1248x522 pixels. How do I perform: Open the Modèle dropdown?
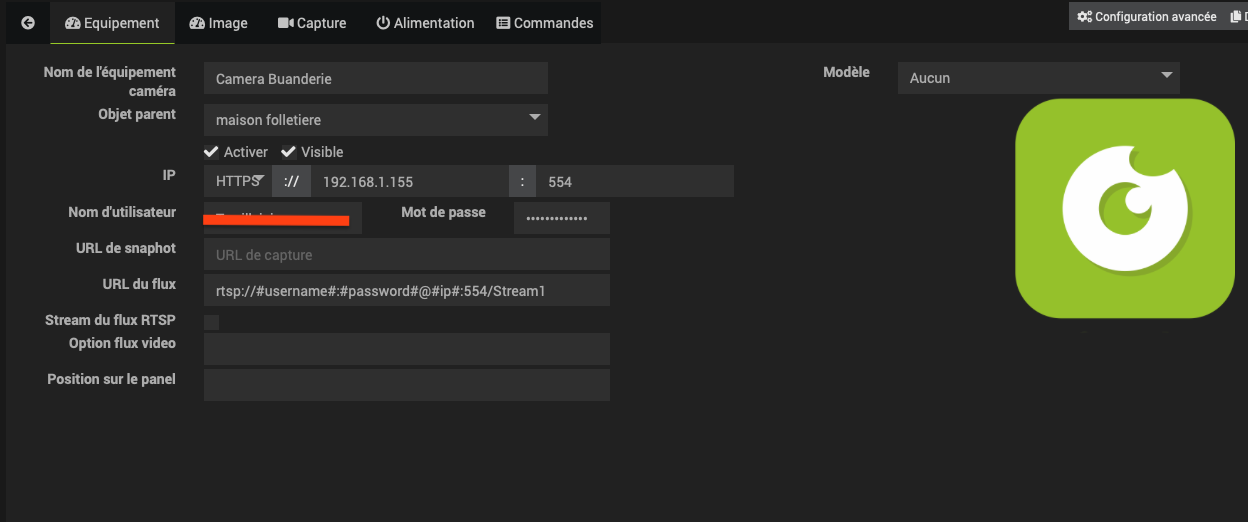[x=1038, y=78]
